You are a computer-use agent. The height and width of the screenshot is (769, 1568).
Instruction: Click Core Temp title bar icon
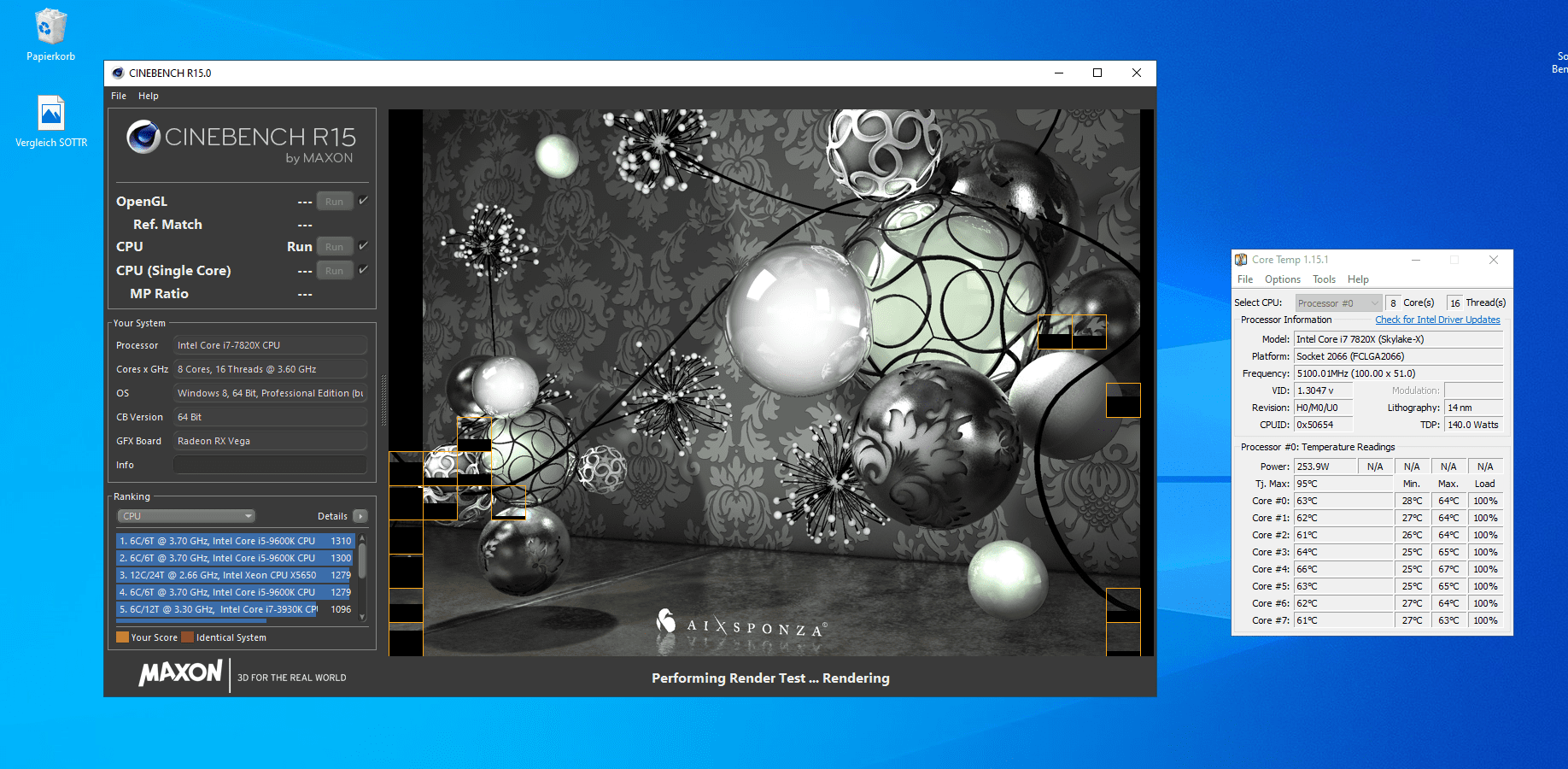pyautogui.click(x=1241, y=260)
